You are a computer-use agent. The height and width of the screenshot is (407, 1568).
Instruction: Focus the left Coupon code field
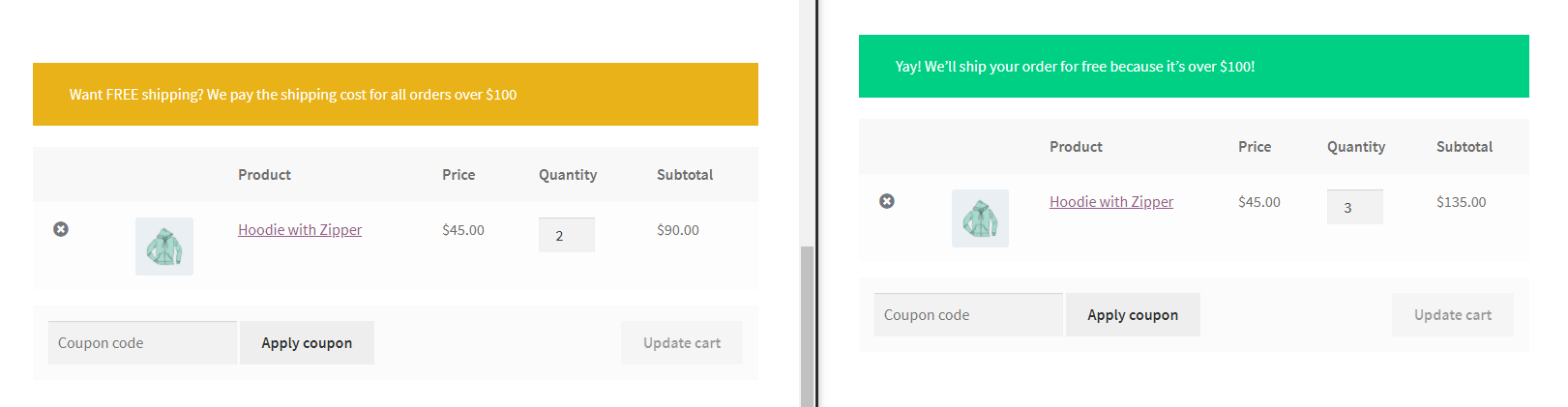(142, 343)
